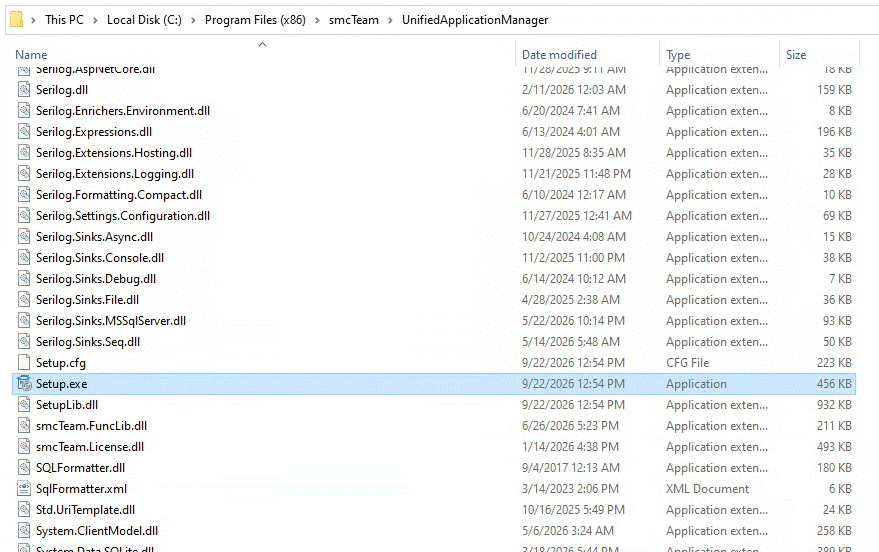The width and height of the screenshot is (879, 552).
Task: Click the Setup.exe installer icon
Action: pos(24,384)
